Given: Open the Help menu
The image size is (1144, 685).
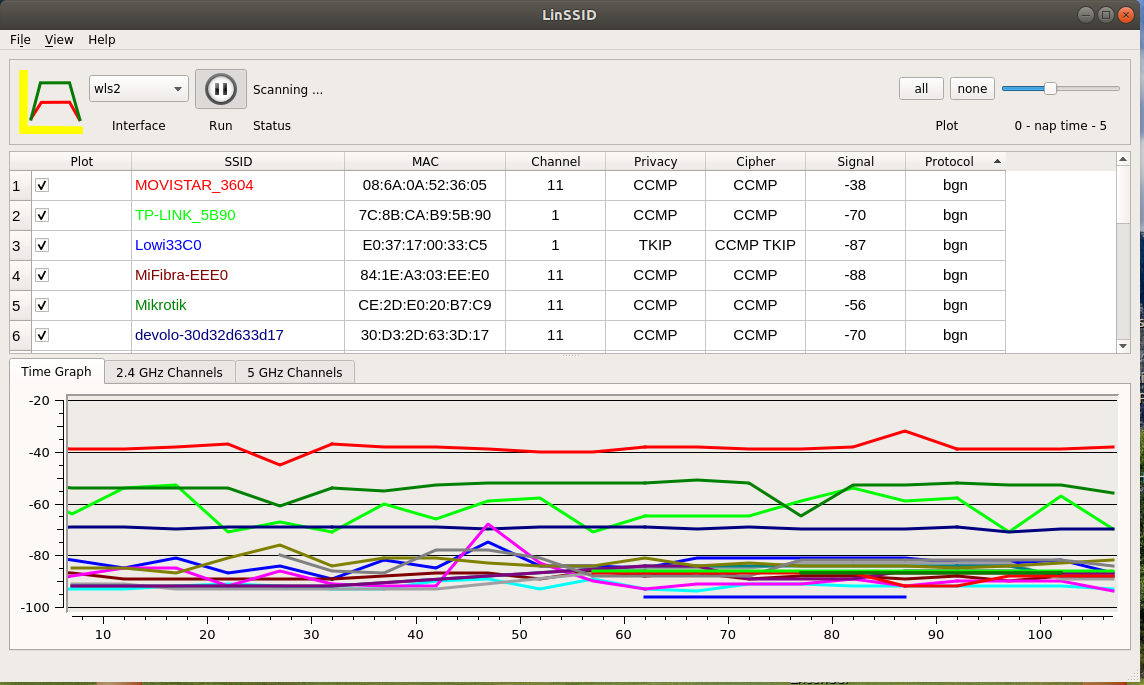Looking at the screenshot, I should 102,40.
